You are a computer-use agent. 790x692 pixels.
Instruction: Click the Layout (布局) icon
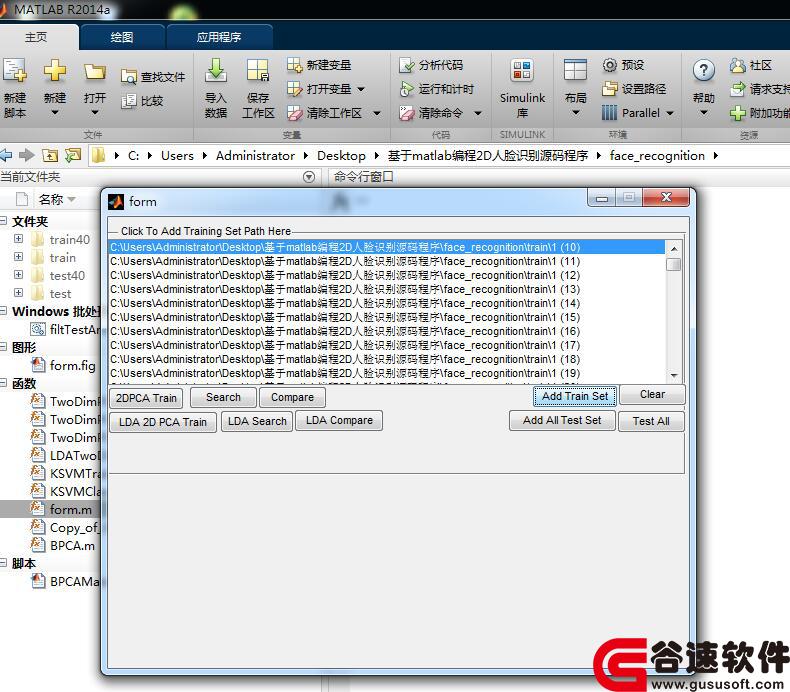(x=575, y=70)
